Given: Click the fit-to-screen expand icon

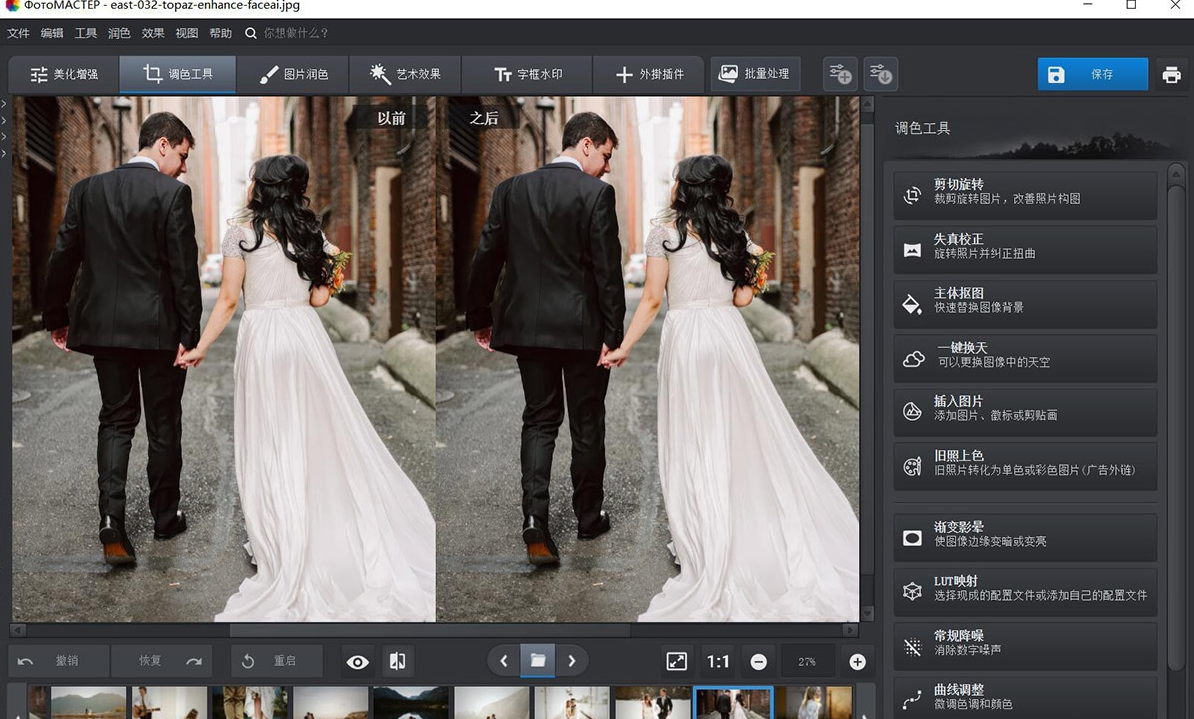Looking at the screenshot, I should pos(676,661).
